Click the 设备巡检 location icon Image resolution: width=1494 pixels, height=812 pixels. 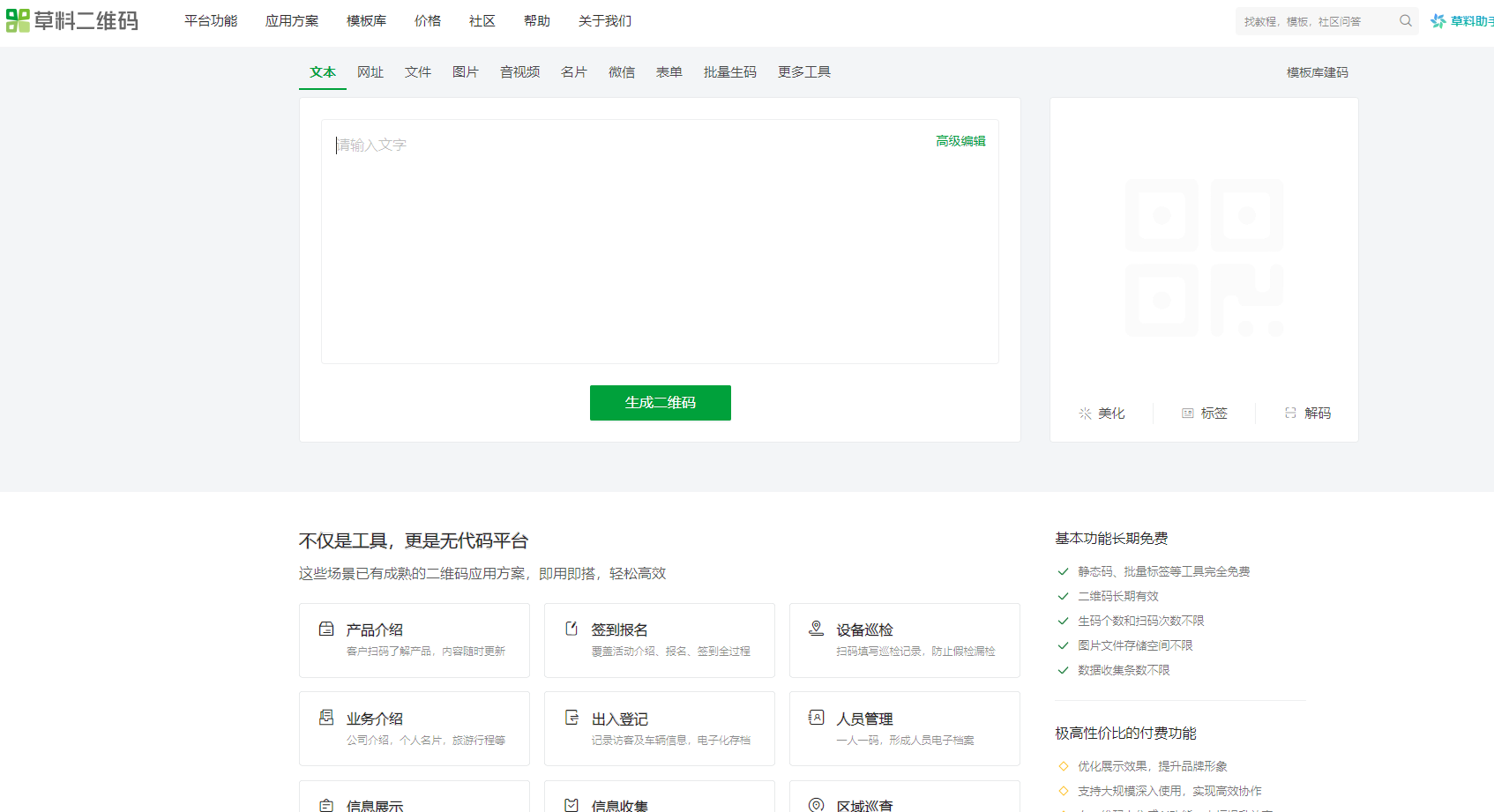816,629
